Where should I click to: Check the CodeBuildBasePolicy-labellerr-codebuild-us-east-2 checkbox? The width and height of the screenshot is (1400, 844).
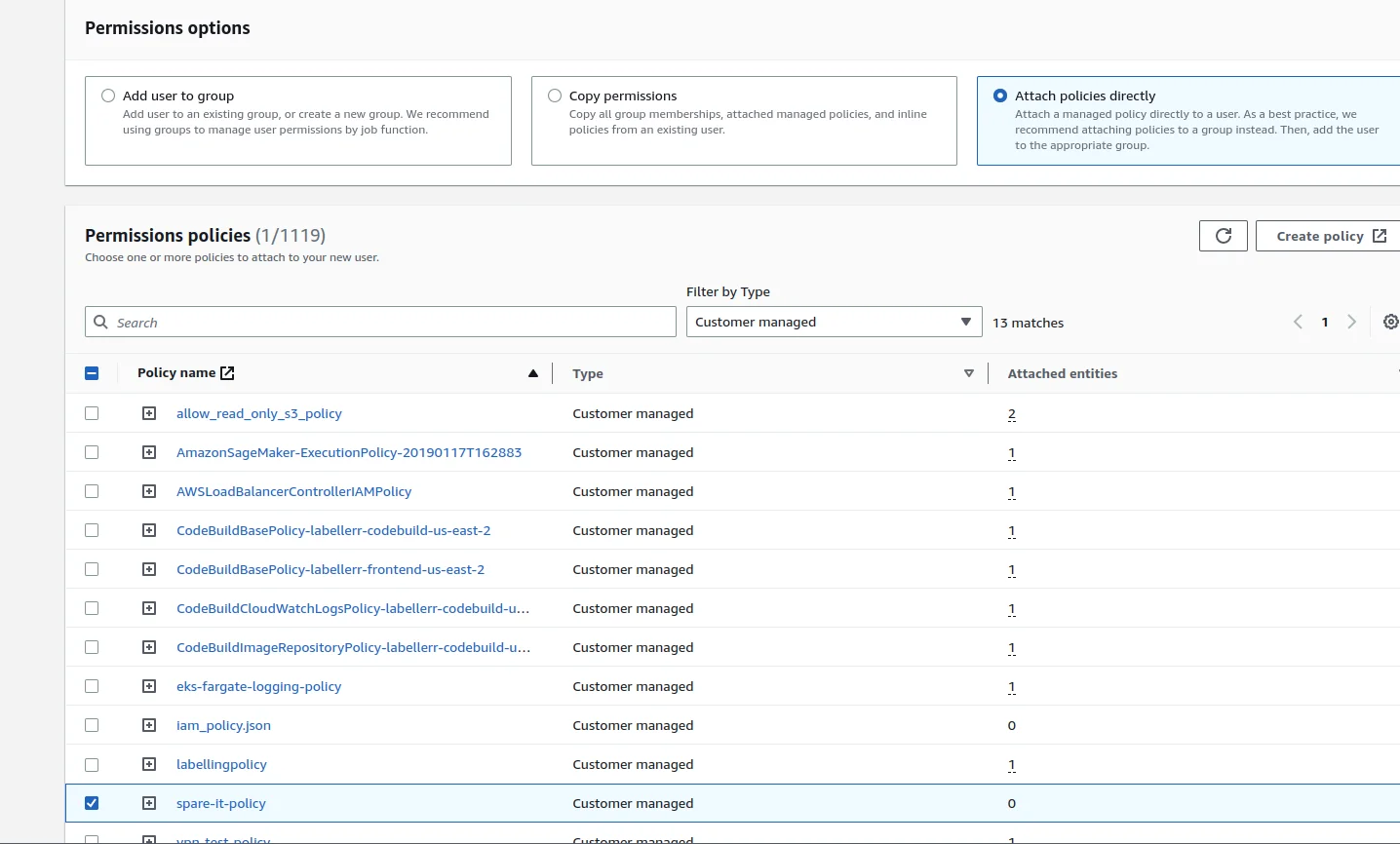(x=92, y=530)
